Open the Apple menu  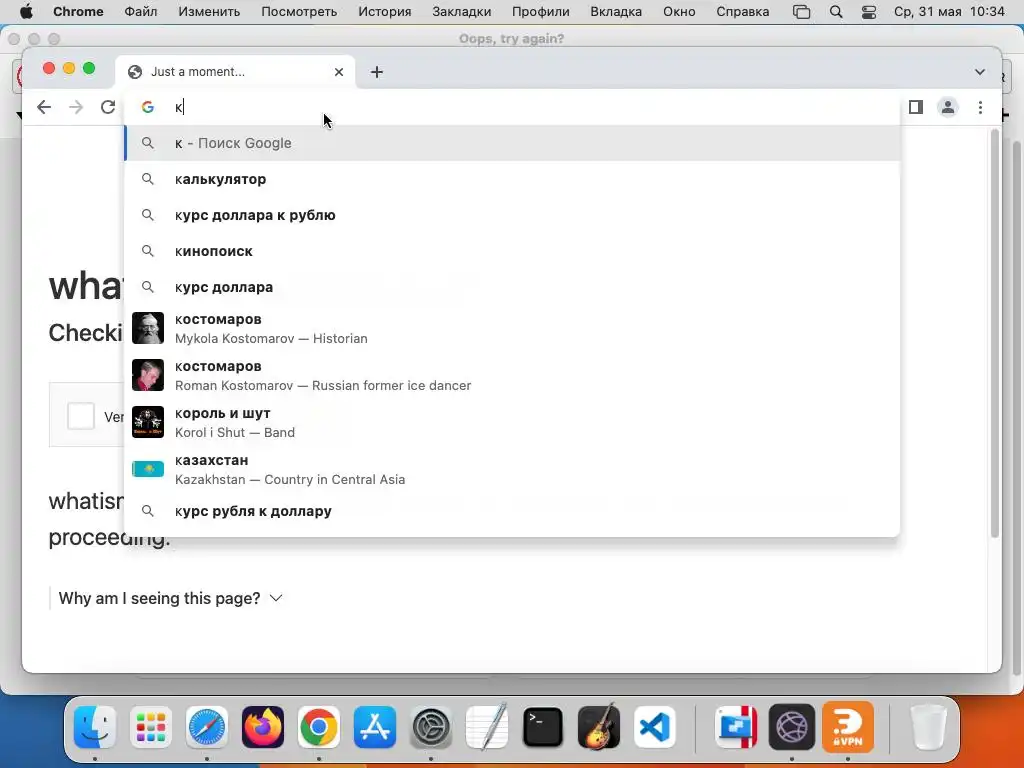pyautogui.click(x=26, y=12)
